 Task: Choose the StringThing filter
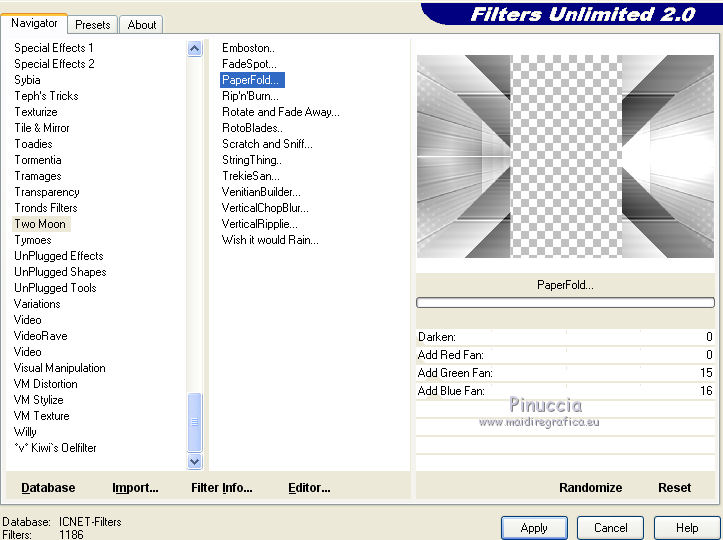click(x=251, y=160)
